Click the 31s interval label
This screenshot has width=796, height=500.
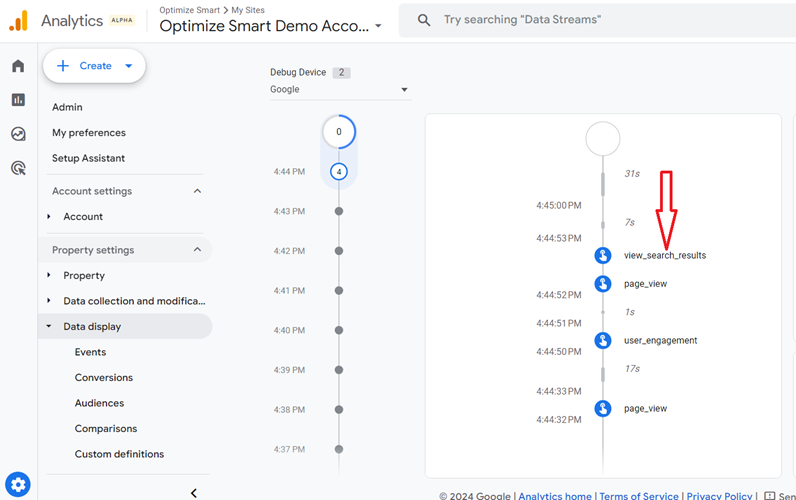(x=632, y=174)
